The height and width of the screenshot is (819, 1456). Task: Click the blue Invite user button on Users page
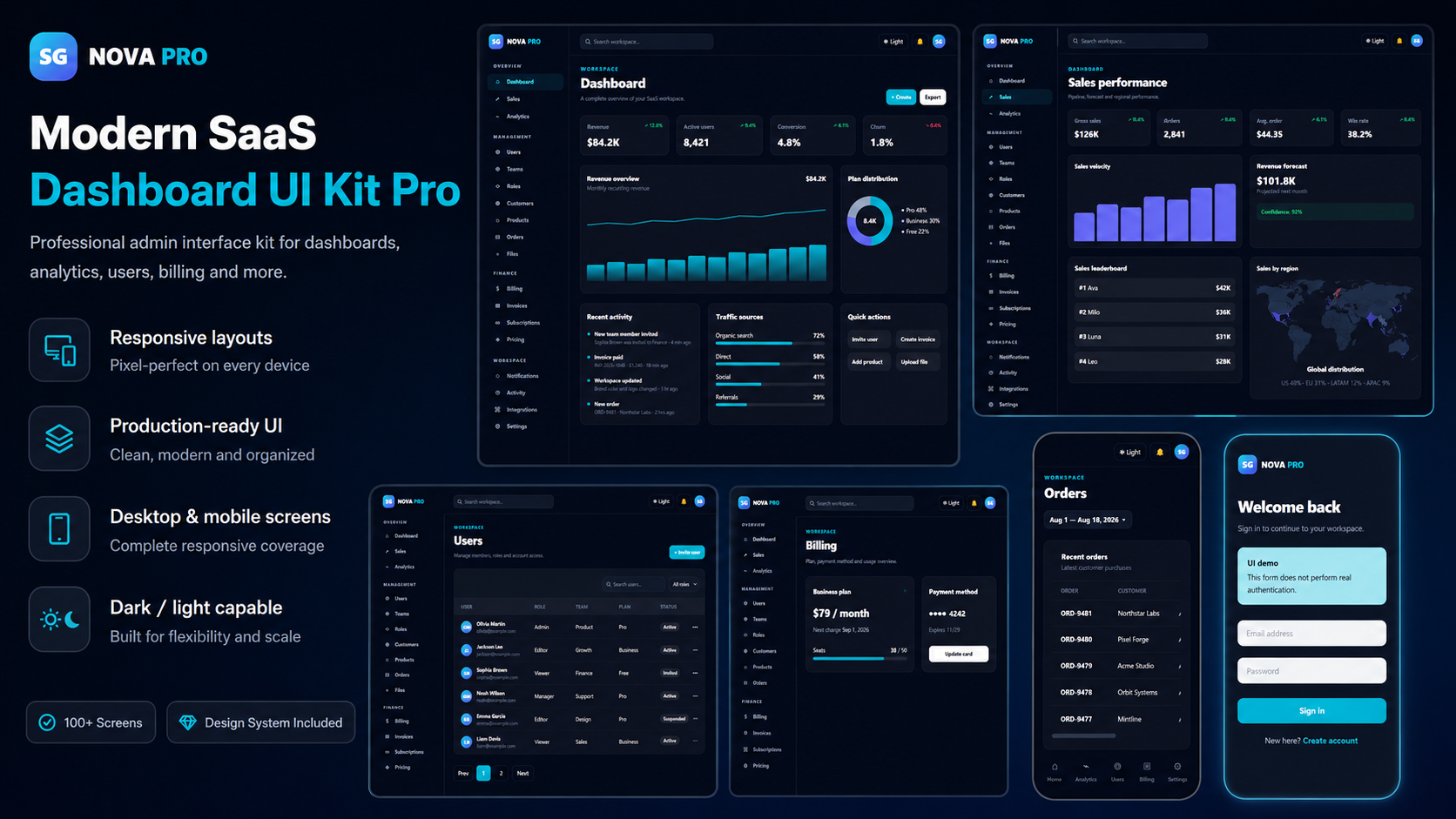(687, 552)
